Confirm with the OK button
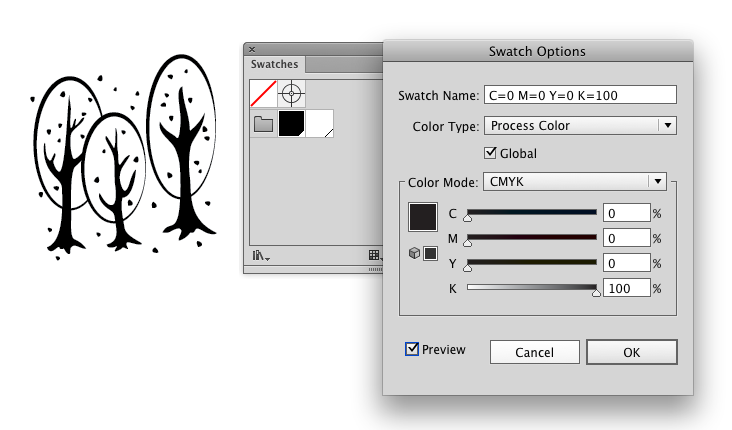This screenshot has width=732, height=430. coord(632,352)
